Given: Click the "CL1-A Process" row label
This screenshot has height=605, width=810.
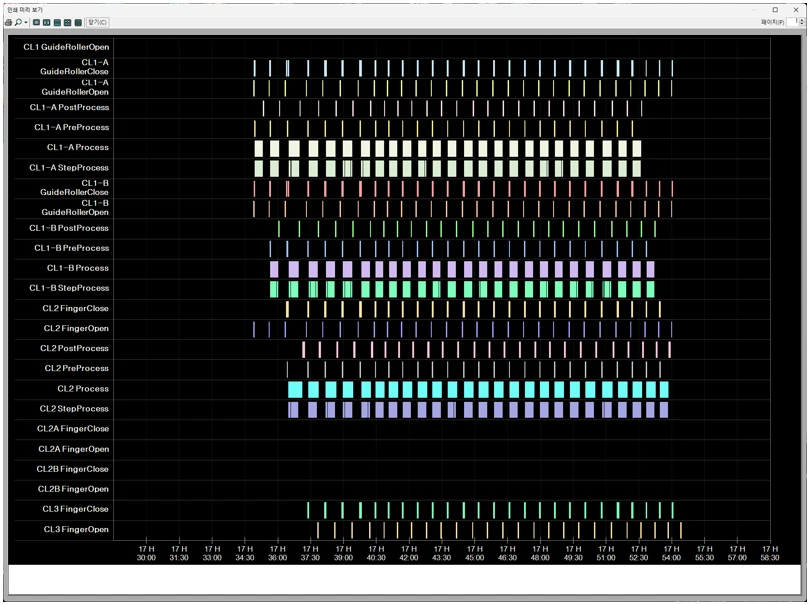Looking at the screenshot, I should pyautogui.click(x=78, y=148).
